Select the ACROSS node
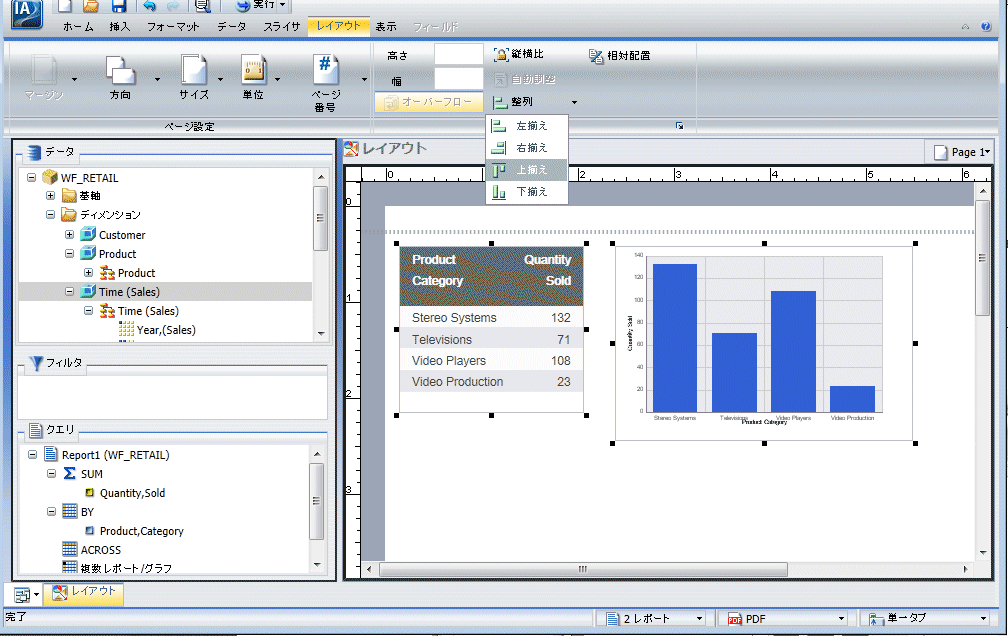 pos(100,550)
